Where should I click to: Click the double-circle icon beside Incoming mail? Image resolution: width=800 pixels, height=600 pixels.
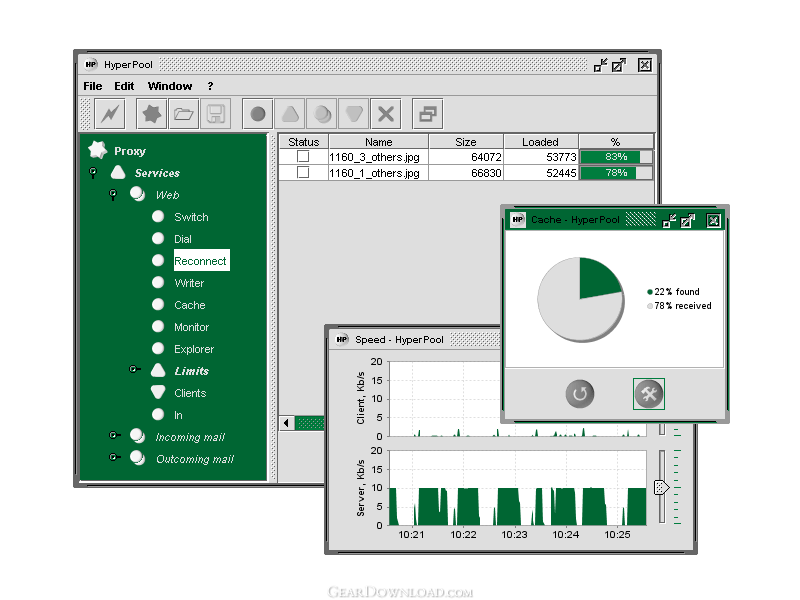(137, 436)
